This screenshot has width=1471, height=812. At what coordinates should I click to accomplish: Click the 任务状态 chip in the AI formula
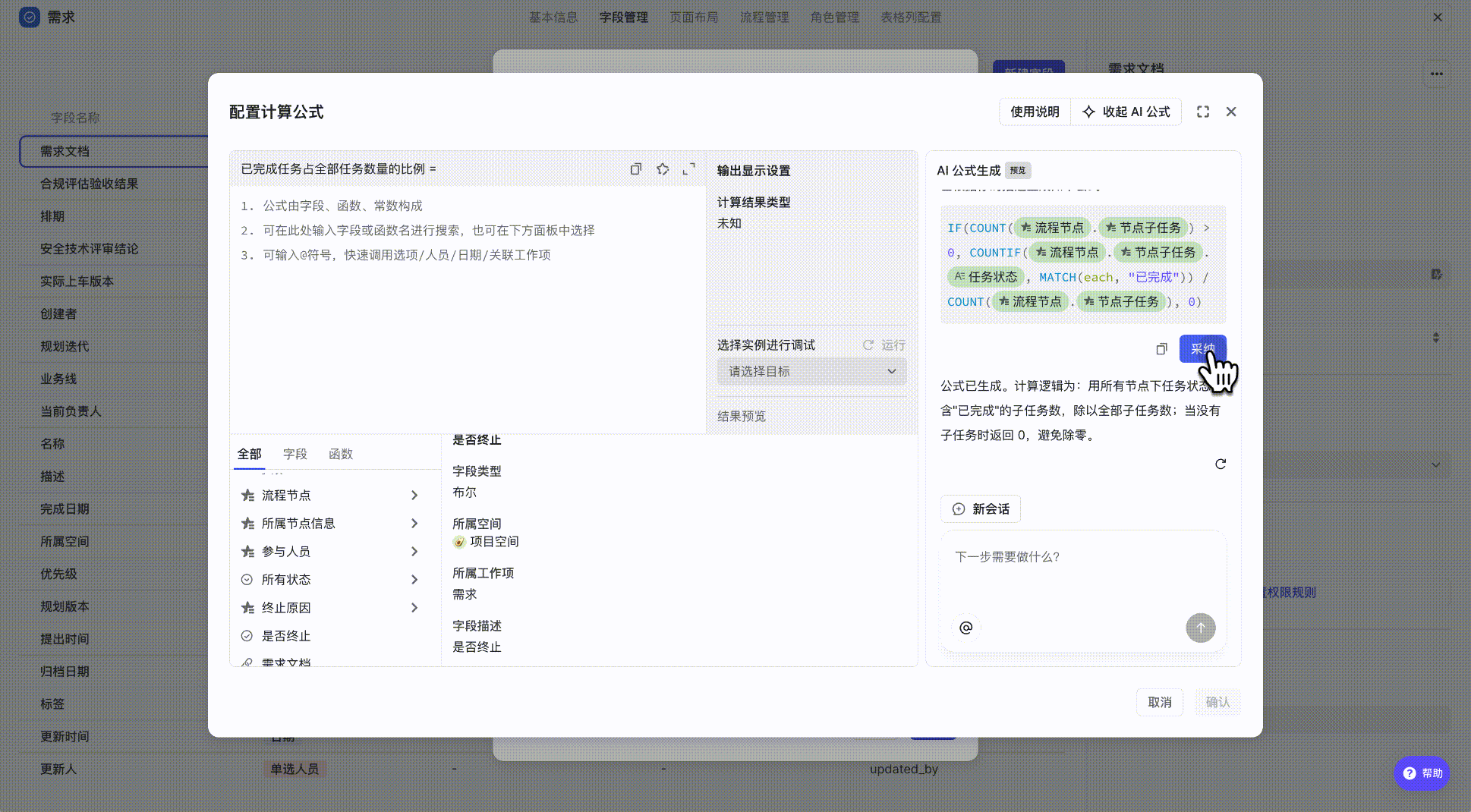pyautogui.click(x=986, y=277)
